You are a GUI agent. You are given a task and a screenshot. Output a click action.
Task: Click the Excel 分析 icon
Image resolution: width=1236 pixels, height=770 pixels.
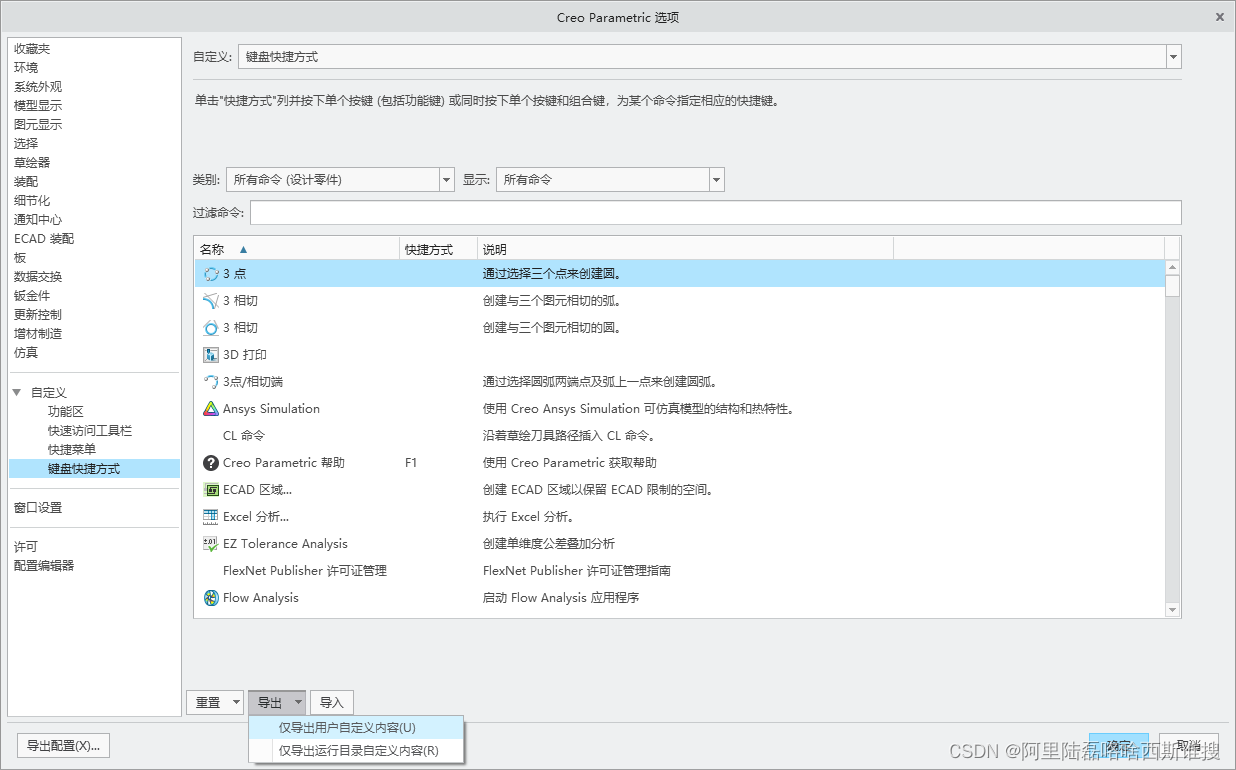(x=211, y=517)
